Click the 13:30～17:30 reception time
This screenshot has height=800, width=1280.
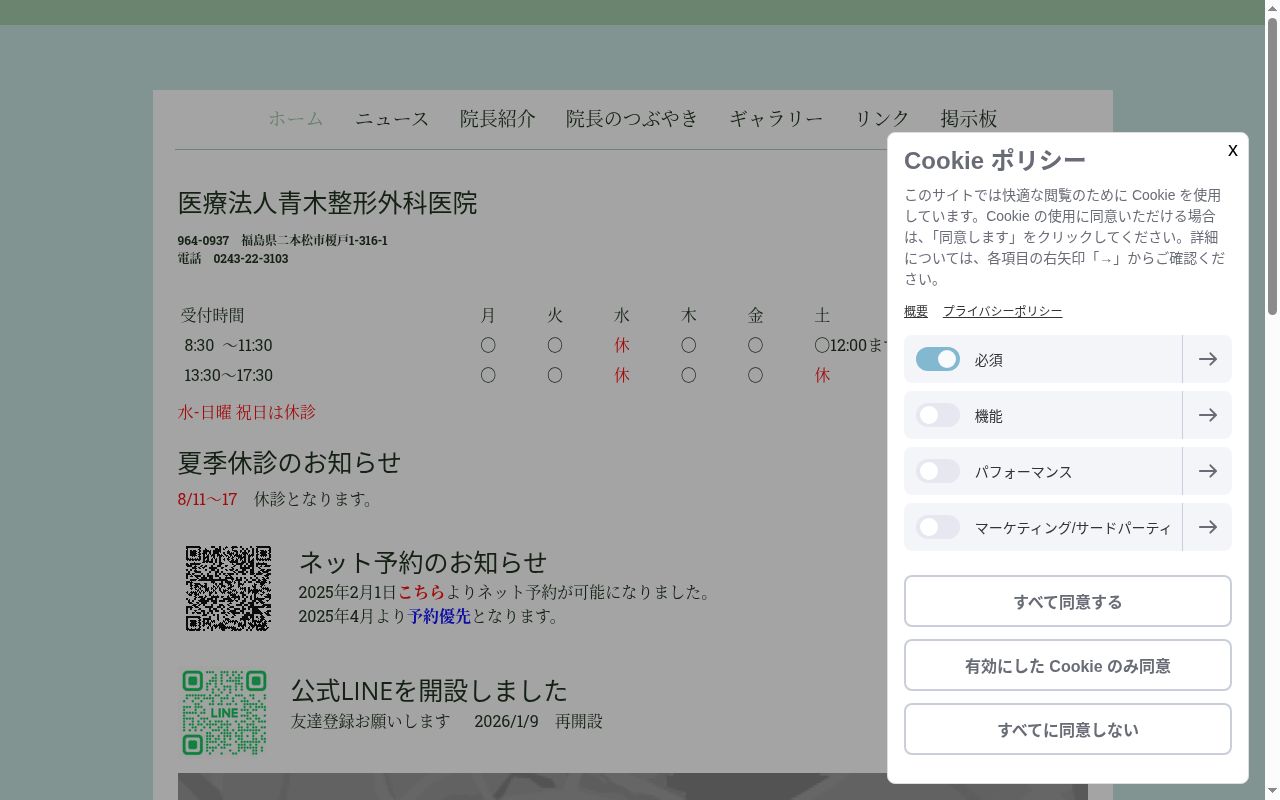click(228, 375)
